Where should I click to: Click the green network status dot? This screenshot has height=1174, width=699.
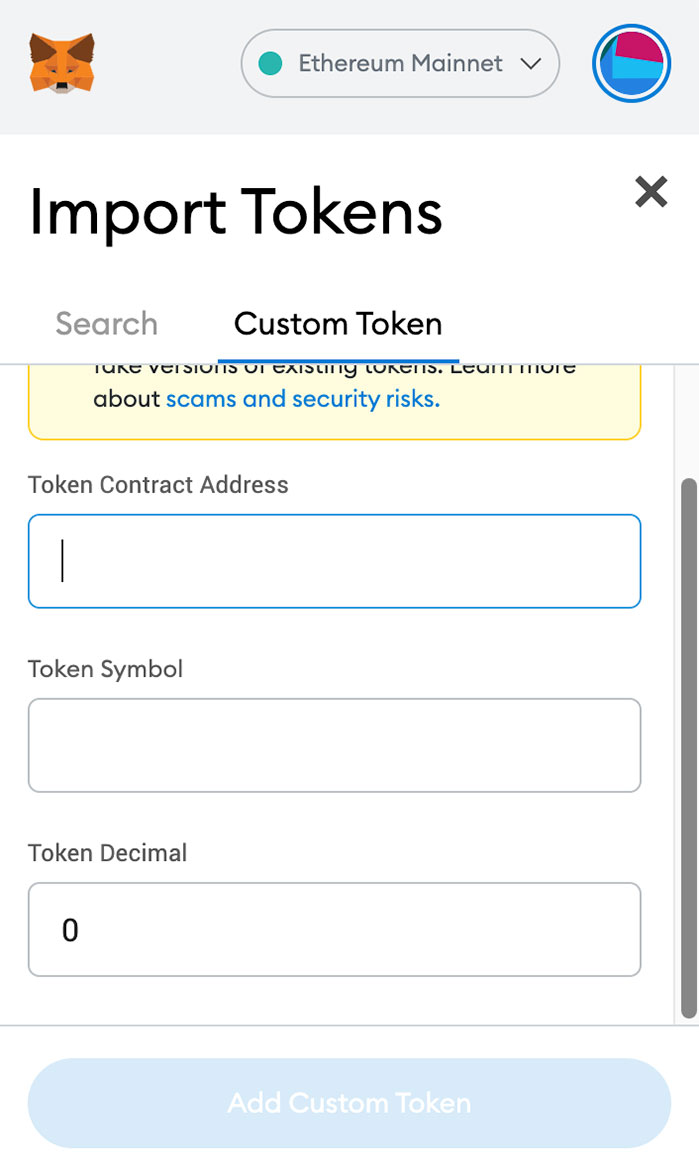pyautogui.click(x=270, y=64)
